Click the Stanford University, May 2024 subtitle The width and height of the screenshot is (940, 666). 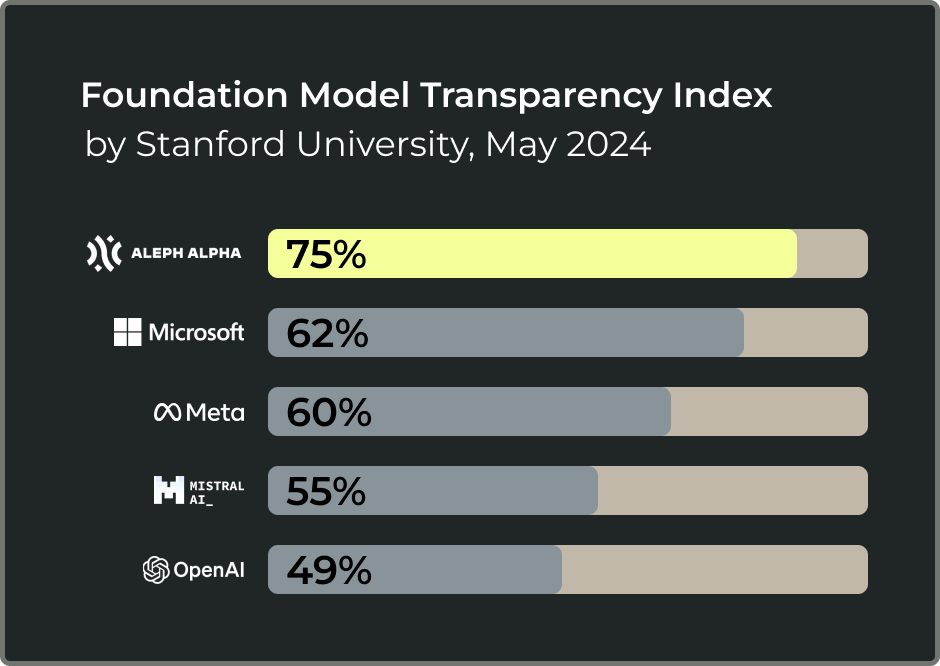(x=368, y=145)
